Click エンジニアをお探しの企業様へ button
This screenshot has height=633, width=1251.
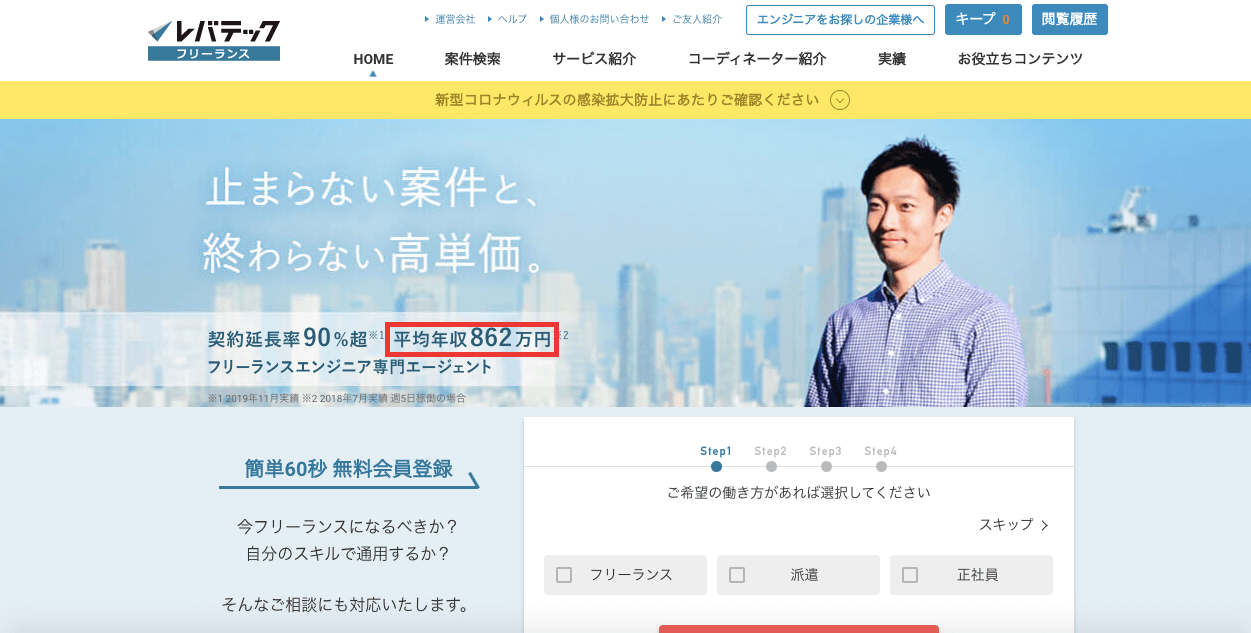840,19
